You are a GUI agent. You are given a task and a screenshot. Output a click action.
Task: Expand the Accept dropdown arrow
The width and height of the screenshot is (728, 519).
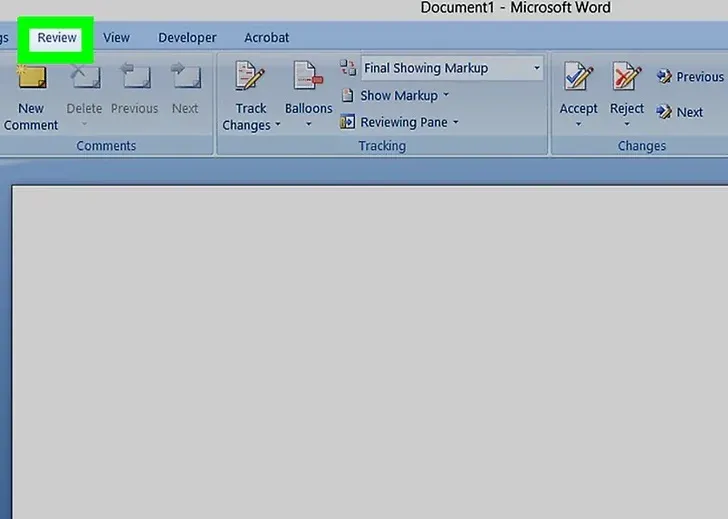578,124
